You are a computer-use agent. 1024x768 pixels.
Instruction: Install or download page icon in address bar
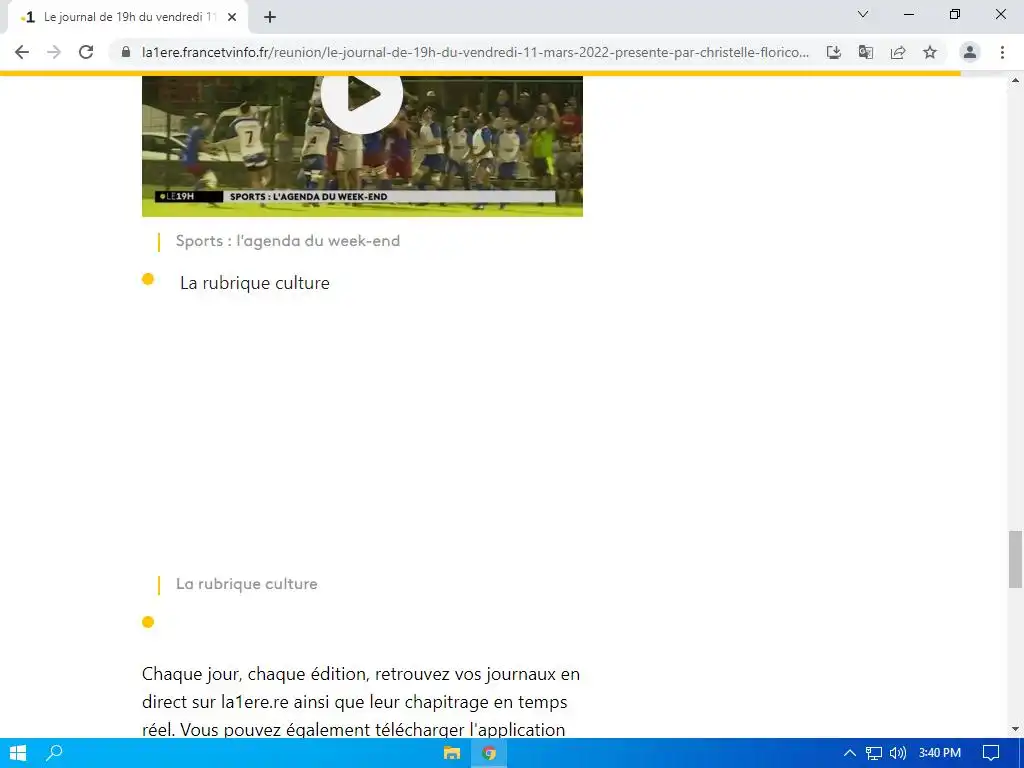[833, 52]
